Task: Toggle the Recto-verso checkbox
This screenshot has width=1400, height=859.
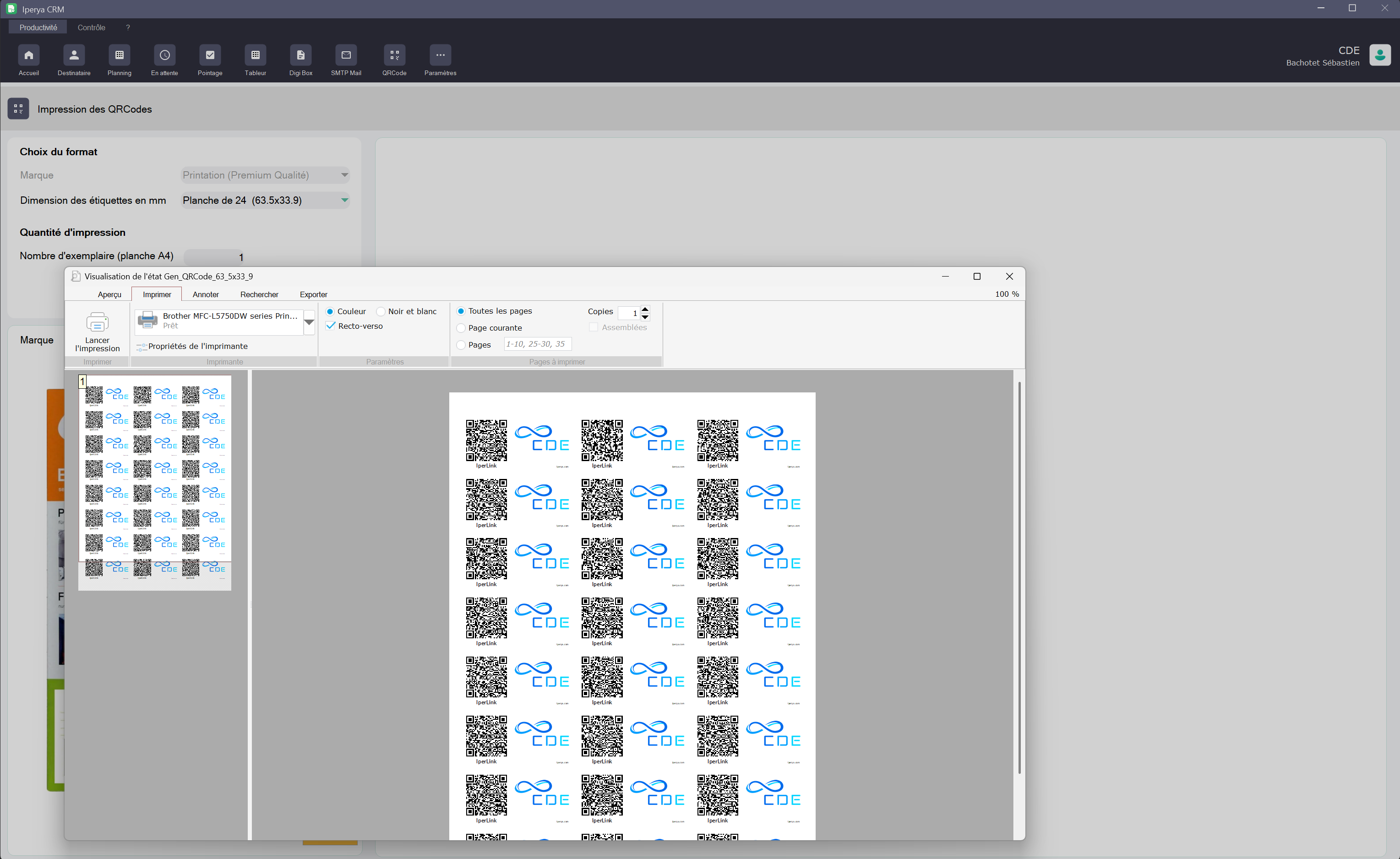Action: pyautogui.click(x=331, y=326)
